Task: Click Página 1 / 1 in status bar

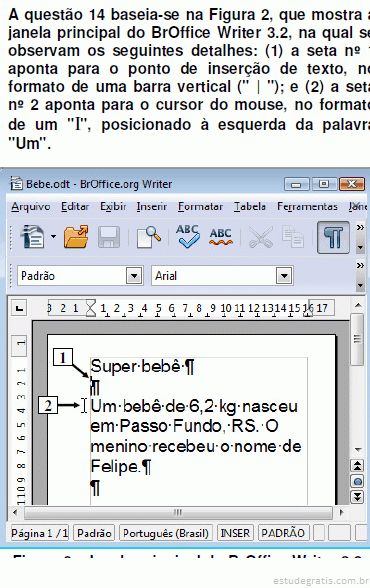Action: coord(39,533)
